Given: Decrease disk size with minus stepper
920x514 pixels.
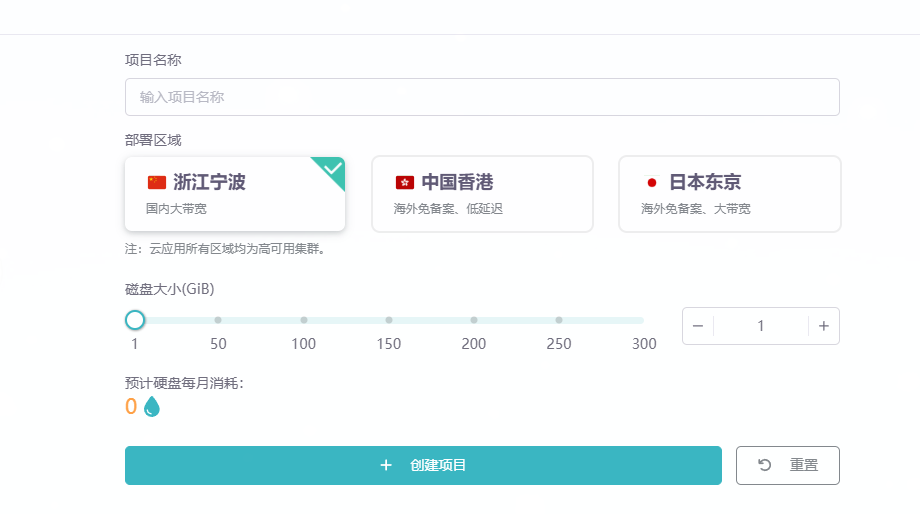Looking at the screenshot, I should tap(698, 326).
